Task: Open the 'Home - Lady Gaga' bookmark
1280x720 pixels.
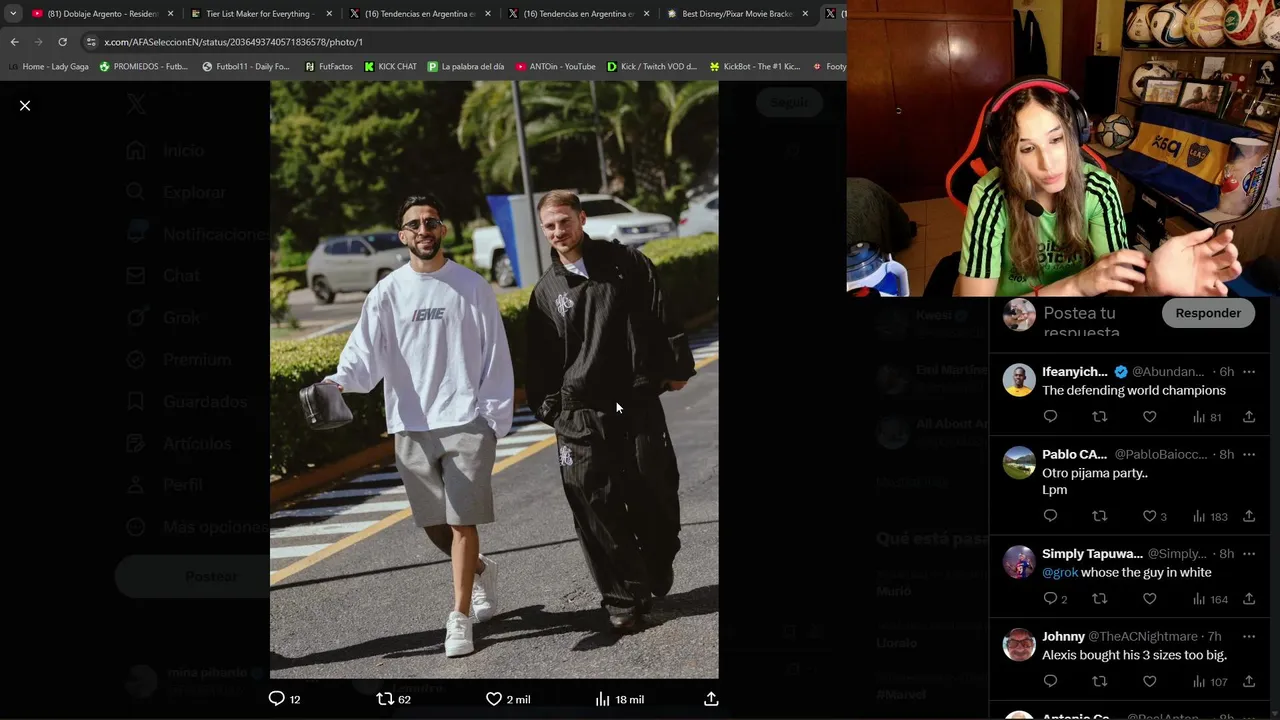Action: click(49, 67)
